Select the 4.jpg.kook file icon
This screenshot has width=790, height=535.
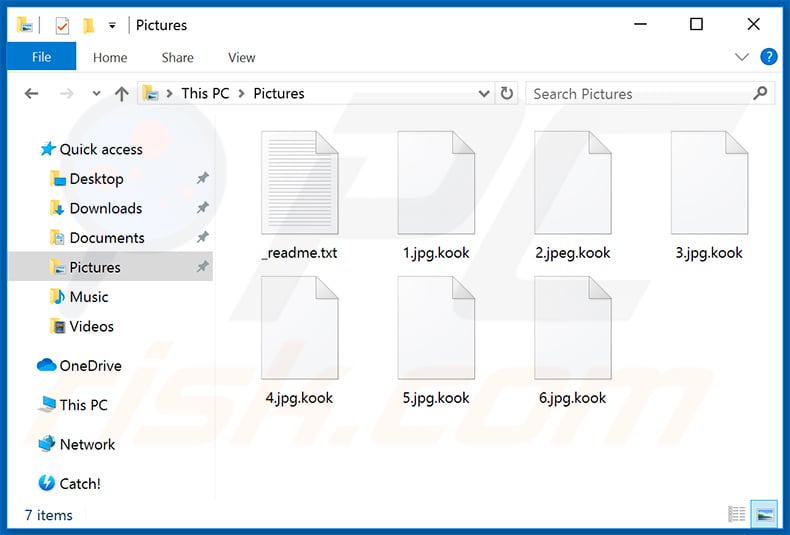click(x=300, y=327)
